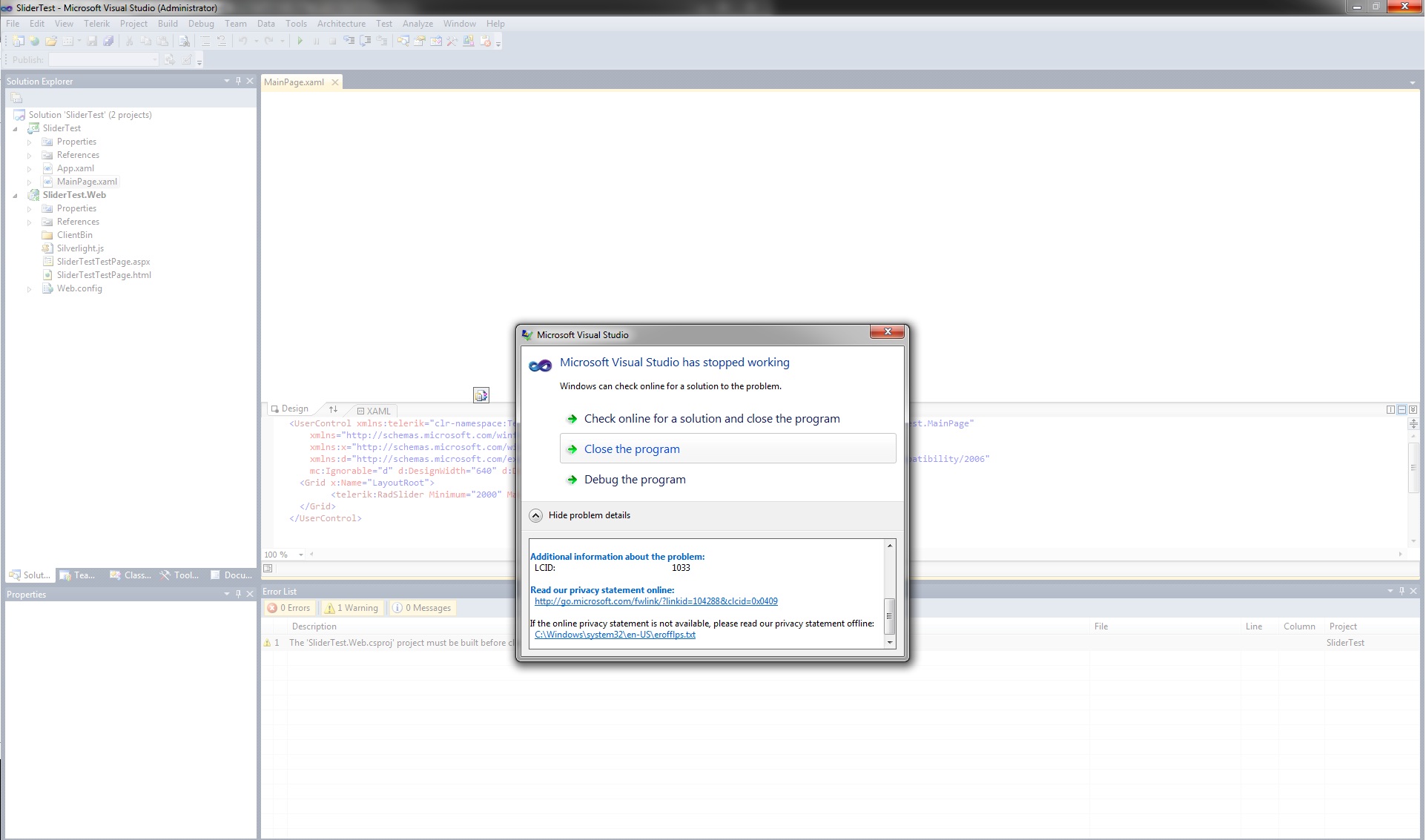Expand References under SliderTest project
The width and height of the screenshot is (1426, 840).
pyautogui.click(x=29, y=156)
